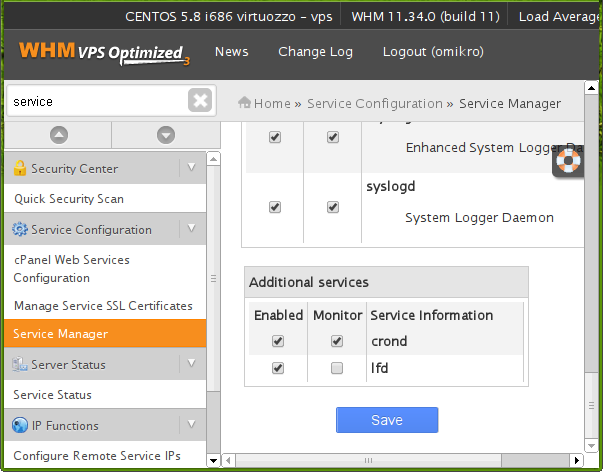The width and height of the screenshot is (603, 472).
Task: Click the Service Configuration gear icon
Action: click(x=20, y=229)
